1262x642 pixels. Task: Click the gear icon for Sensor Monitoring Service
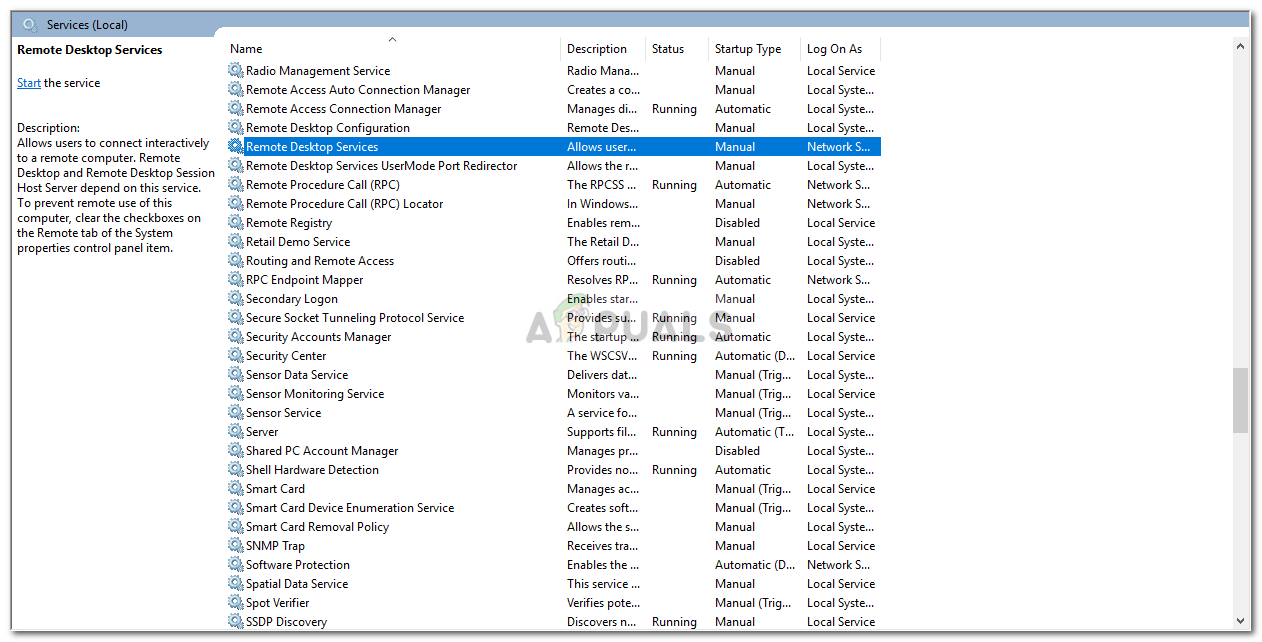[x=235, y=394]
